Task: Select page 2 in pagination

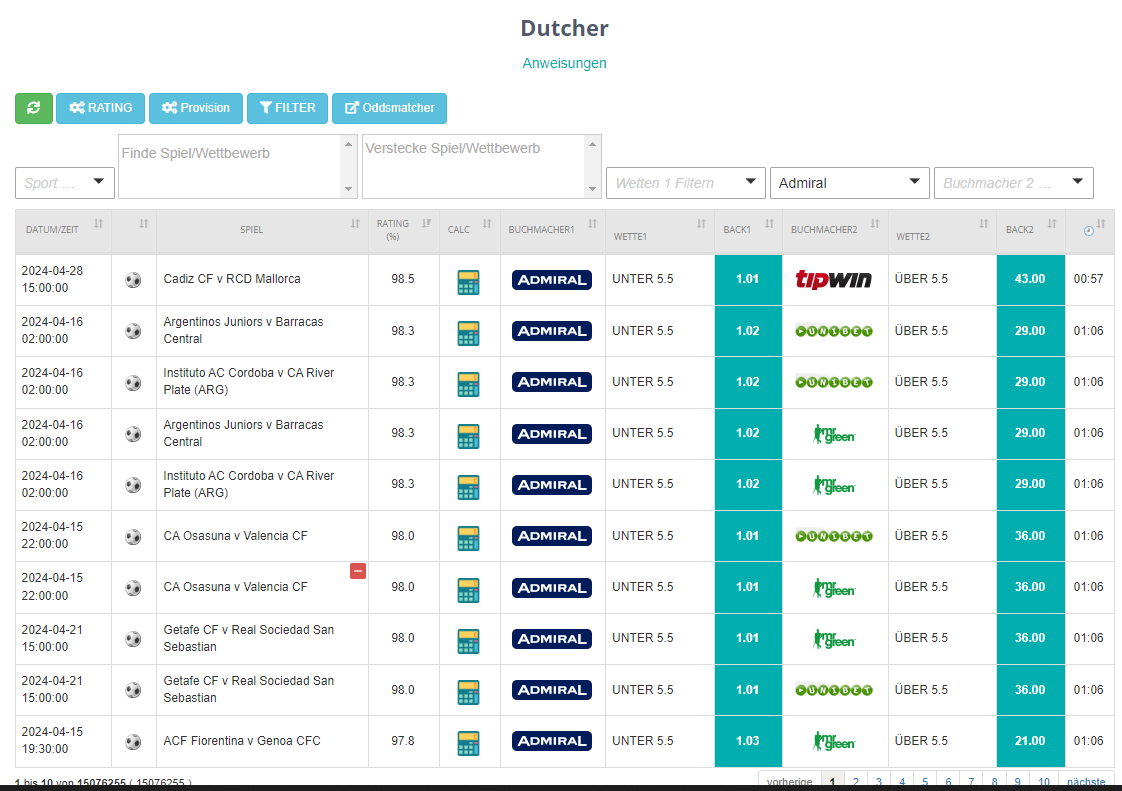Action: 856,782
